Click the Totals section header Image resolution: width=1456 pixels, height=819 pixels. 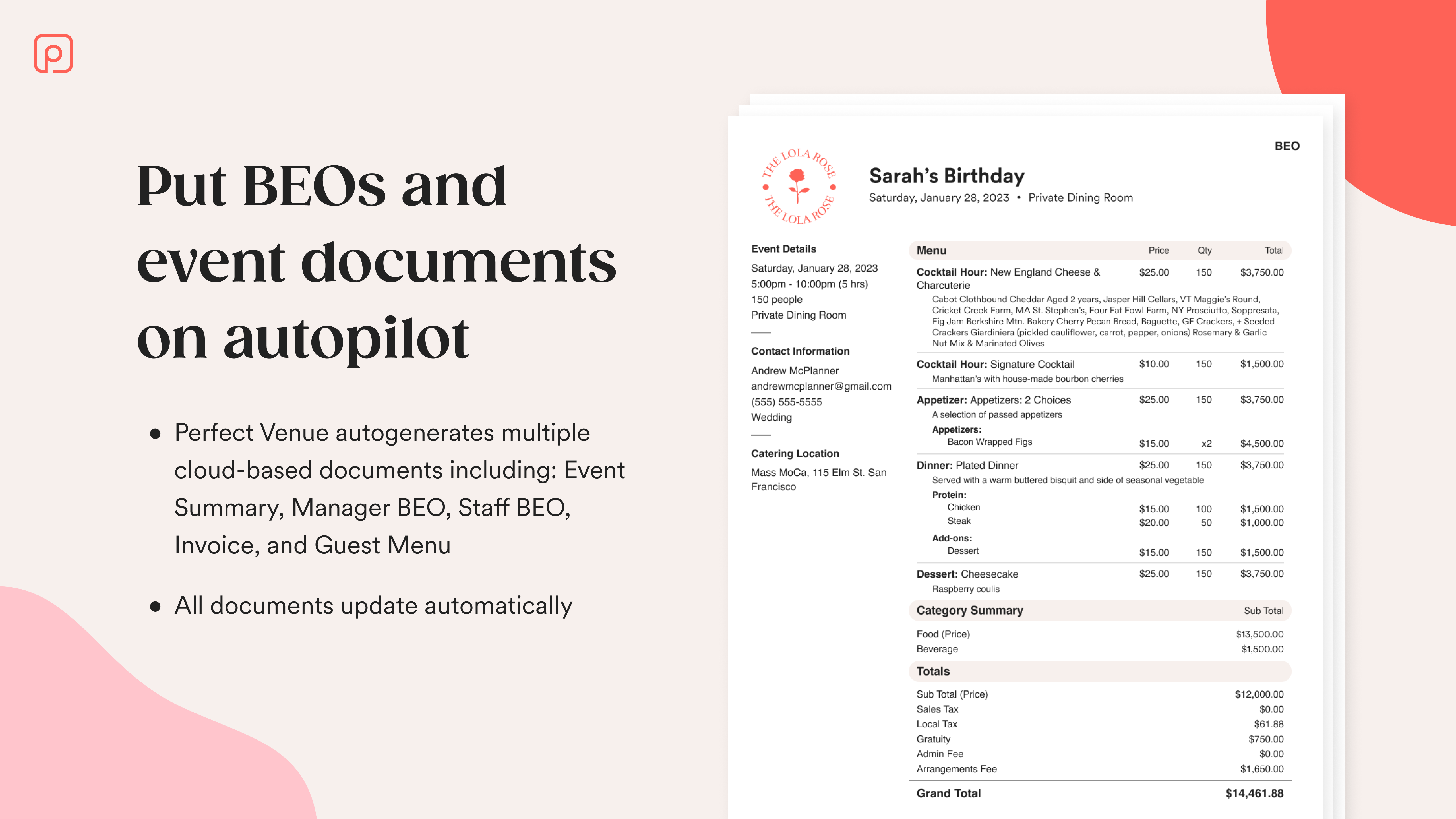point(933,671)
